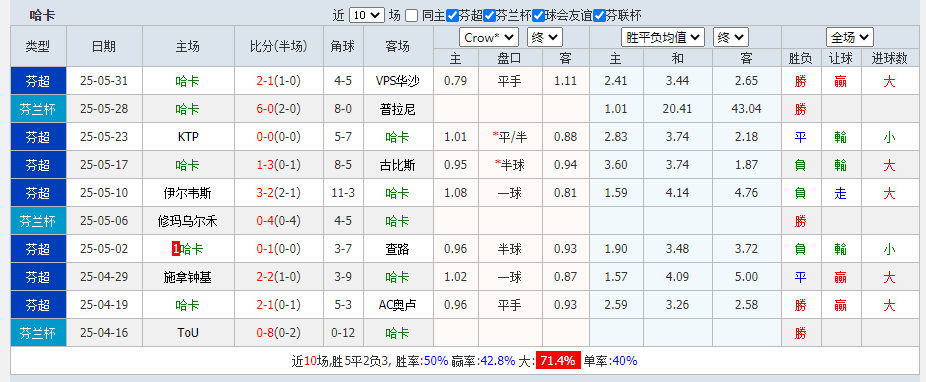This screenshot has height=382, width=926.
Task: Click the 比分(半场) column header
Action: pos(279,46)
